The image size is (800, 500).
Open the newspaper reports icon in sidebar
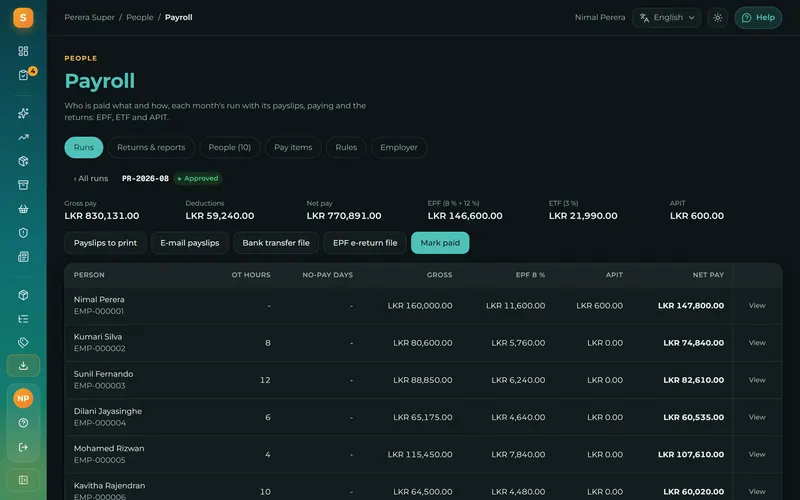tap(23, 257)
